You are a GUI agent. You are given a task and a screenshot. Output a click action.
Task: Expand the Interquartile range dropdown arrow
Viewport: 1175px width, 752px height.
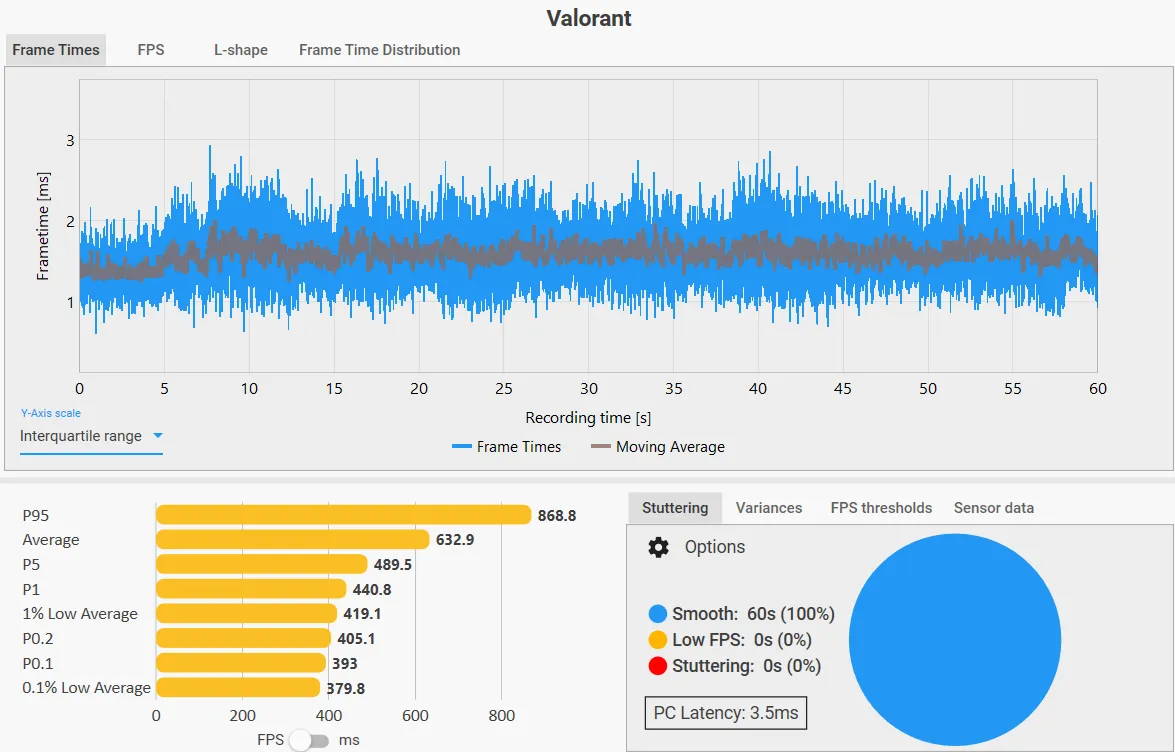click(x=157, y=436)
